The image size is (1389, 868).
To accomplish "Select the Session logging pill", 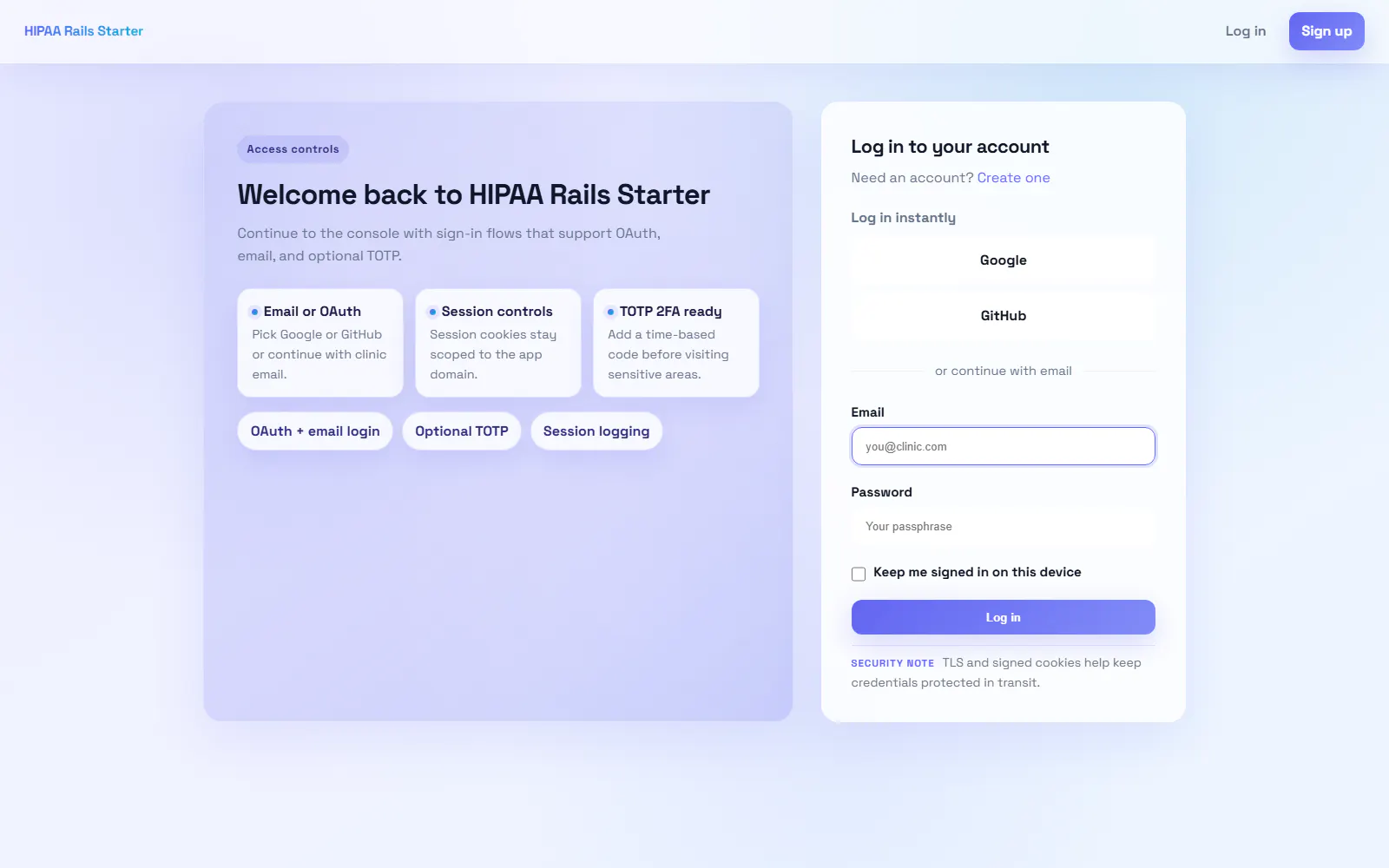I will pos(596,431).
